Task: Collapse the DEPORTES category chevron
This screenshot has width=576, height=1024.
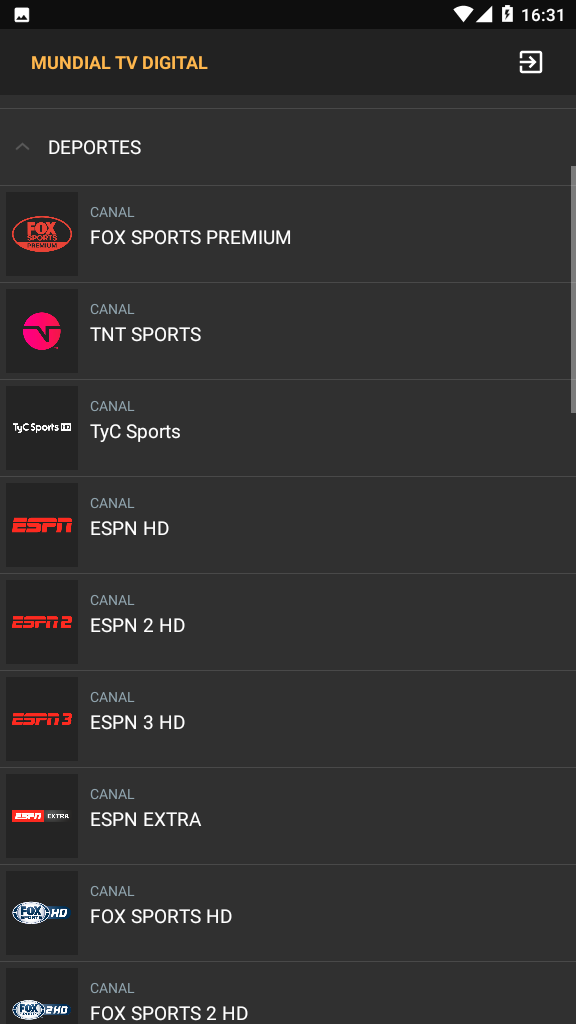Action: (23, 147)
